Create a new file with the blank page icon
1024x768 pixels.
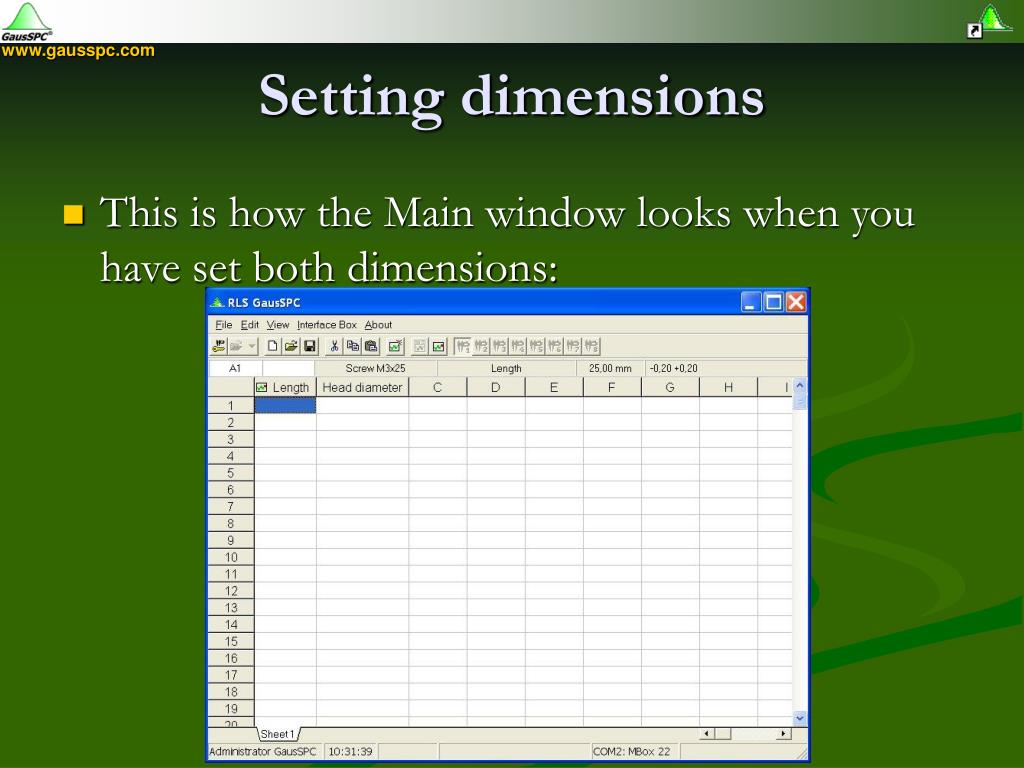coord(272,346)
